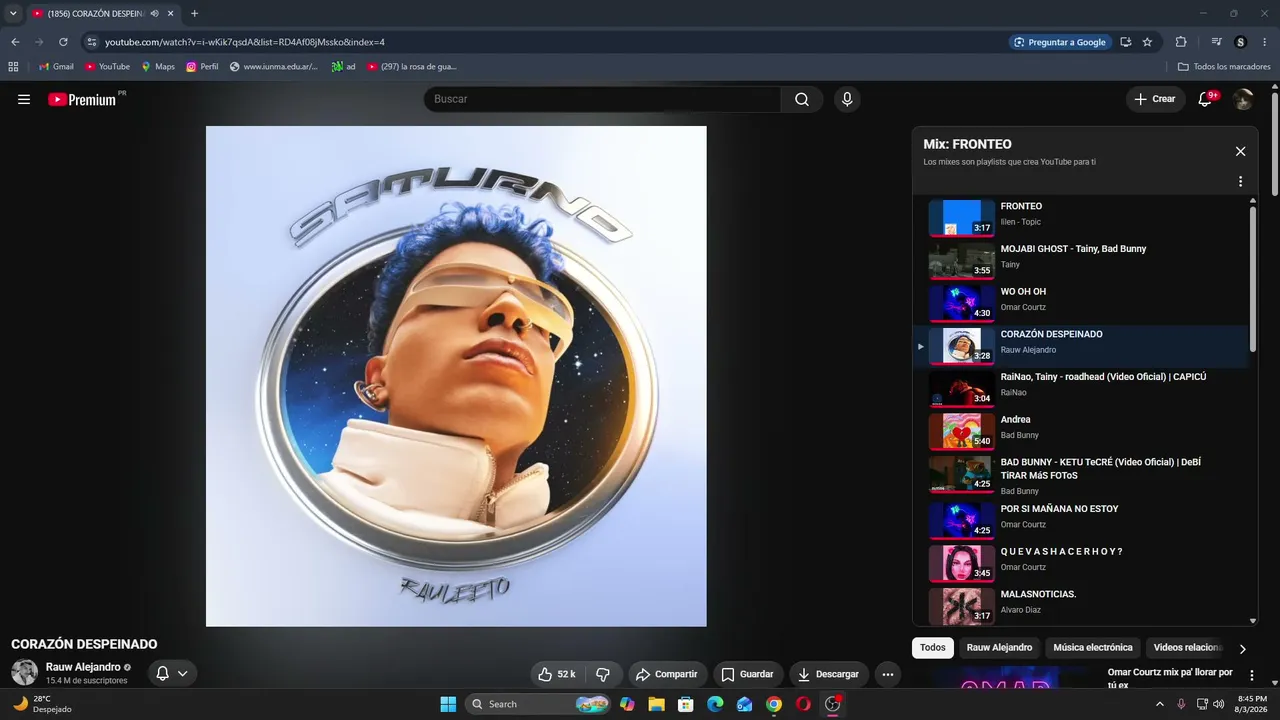
Task: Open Windows Start menu
Action: (448, 704)
